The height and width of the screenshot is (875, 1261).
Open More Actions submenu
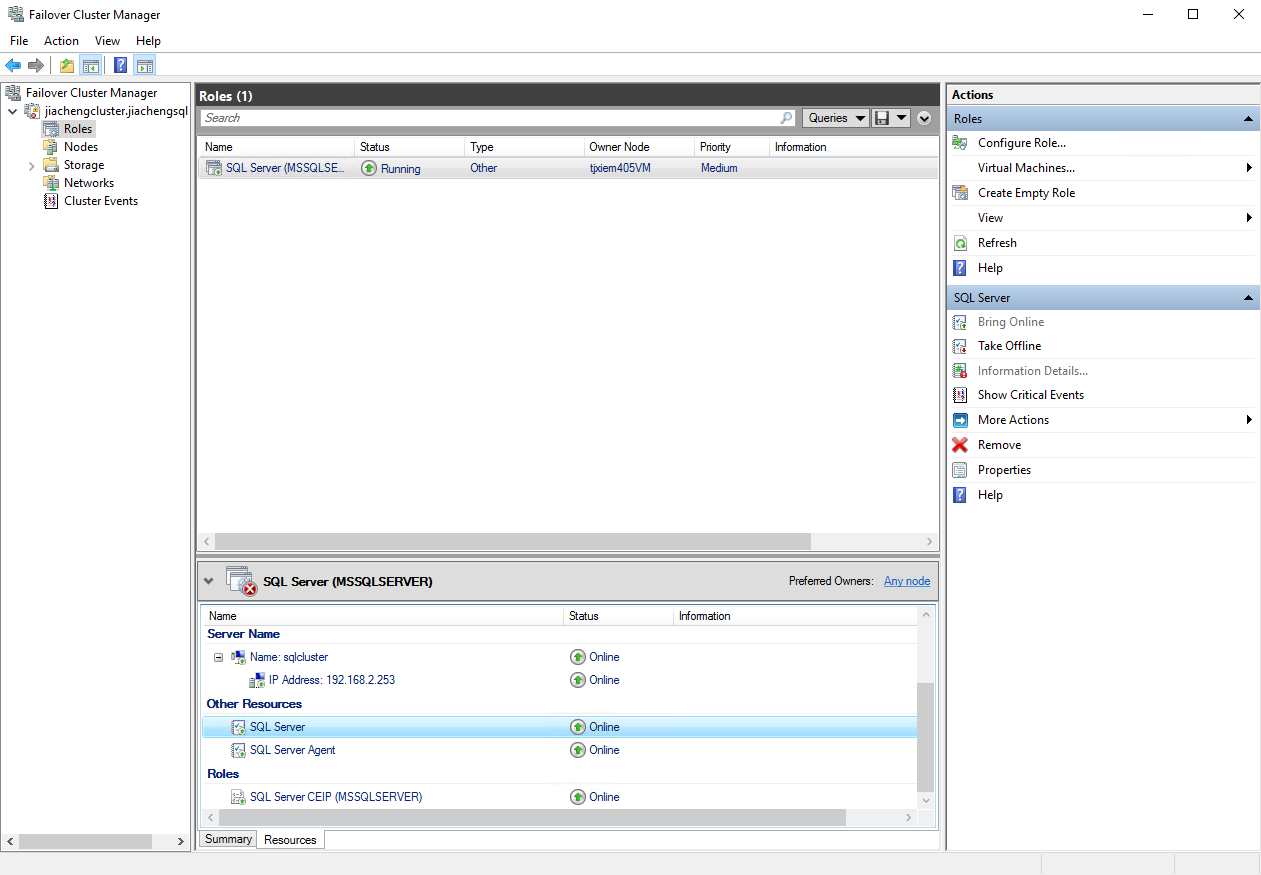tap(1013, 420)
